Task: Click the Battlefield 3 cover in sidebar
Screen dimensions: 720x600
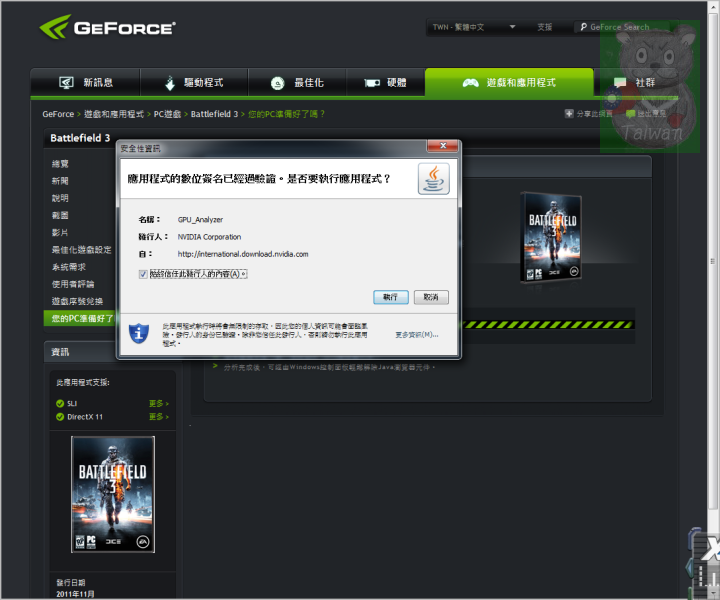Action: point(113,494)
